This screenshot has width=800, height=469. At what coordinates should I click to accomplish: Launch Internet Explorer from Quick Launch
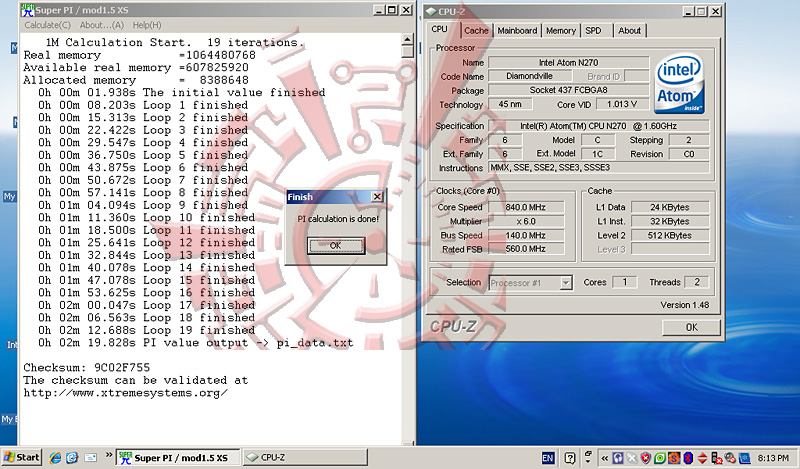tap(55, 458)
